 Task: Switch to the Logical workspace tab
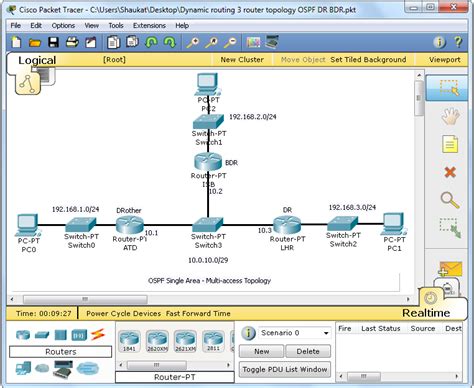[x=37, y=60]
